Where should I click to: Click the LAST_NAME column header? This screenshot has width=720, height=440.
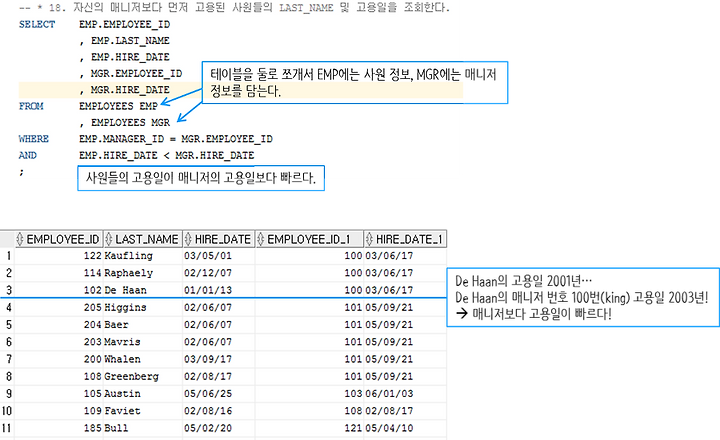coord(143,239)
